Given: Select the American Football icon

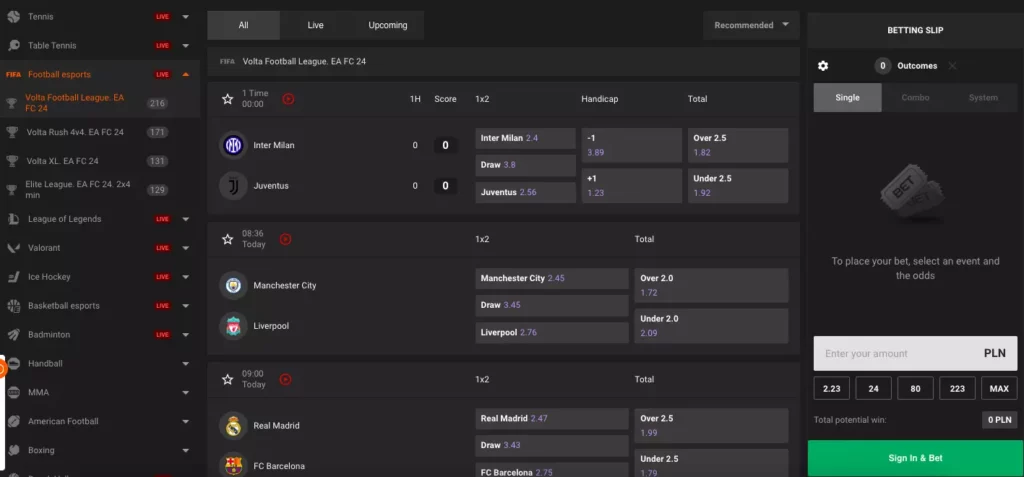Looking at the screenshot, I should pyautogui.click(x=14, y=421).
